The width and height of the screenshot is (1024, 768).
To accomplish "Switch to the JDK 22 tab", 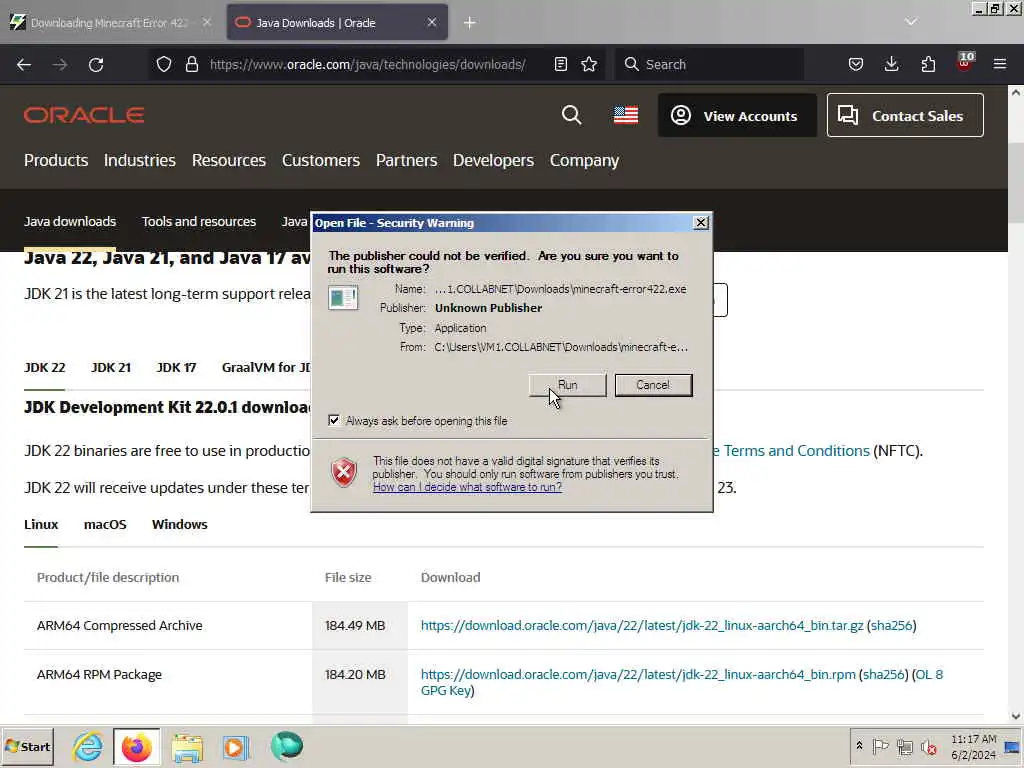I will click(x=44, y=368).
